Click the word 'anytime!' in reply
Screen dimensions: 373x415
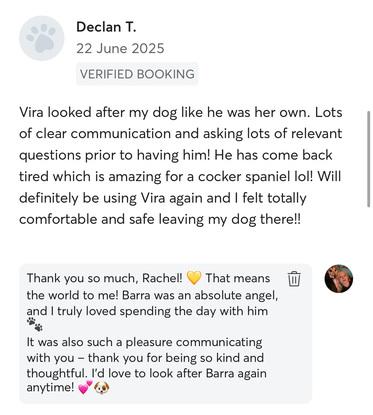pos(51,388)
